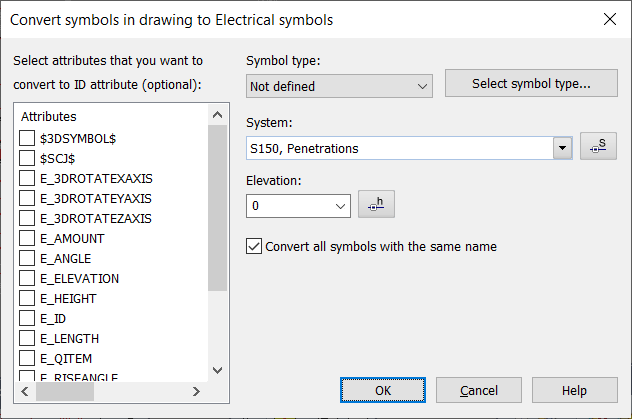The width and height of the screenshot is (632, 419).
Task: Check the $3DSYMBOL$ attribute box
Action: (28, 138)
